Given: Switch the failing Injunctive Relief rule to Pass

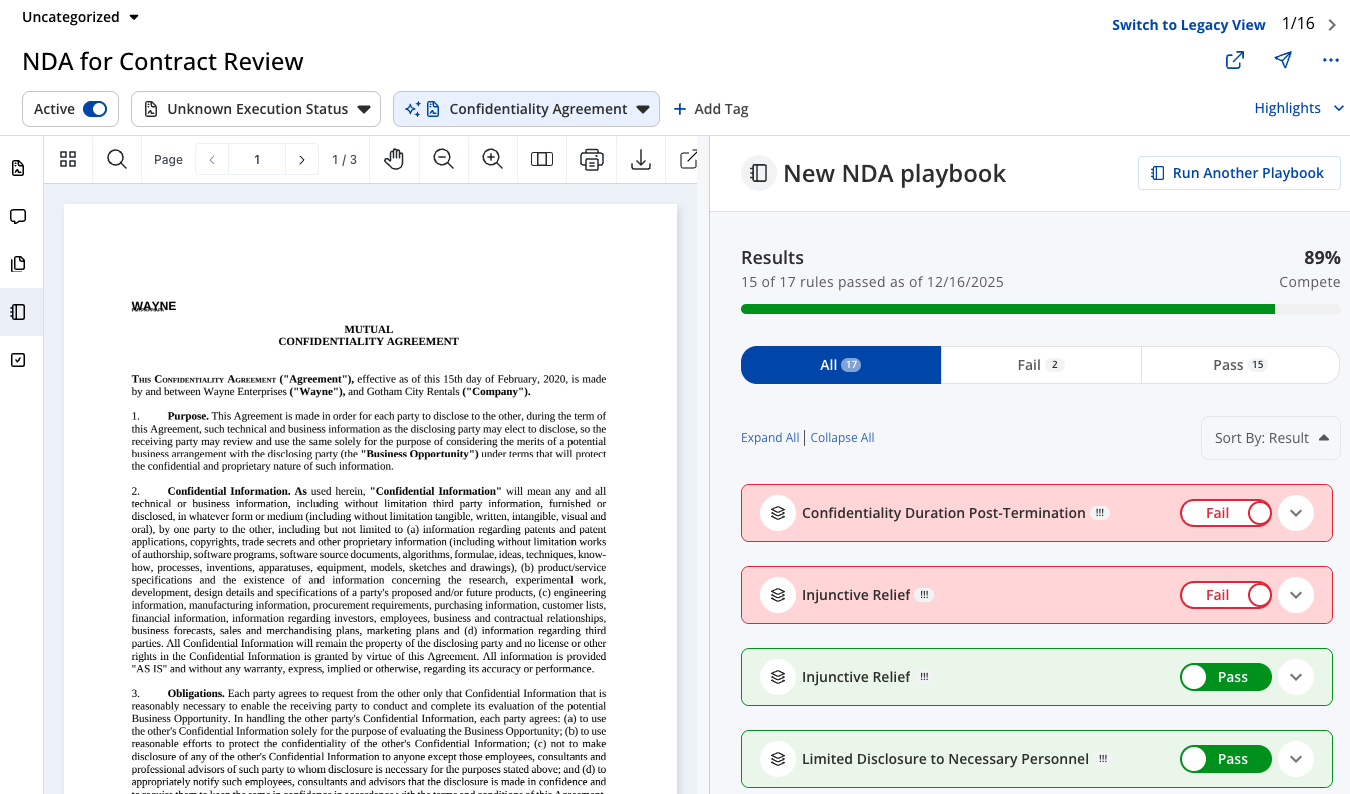Looking at the screenshot, I should coord(1226,594).
